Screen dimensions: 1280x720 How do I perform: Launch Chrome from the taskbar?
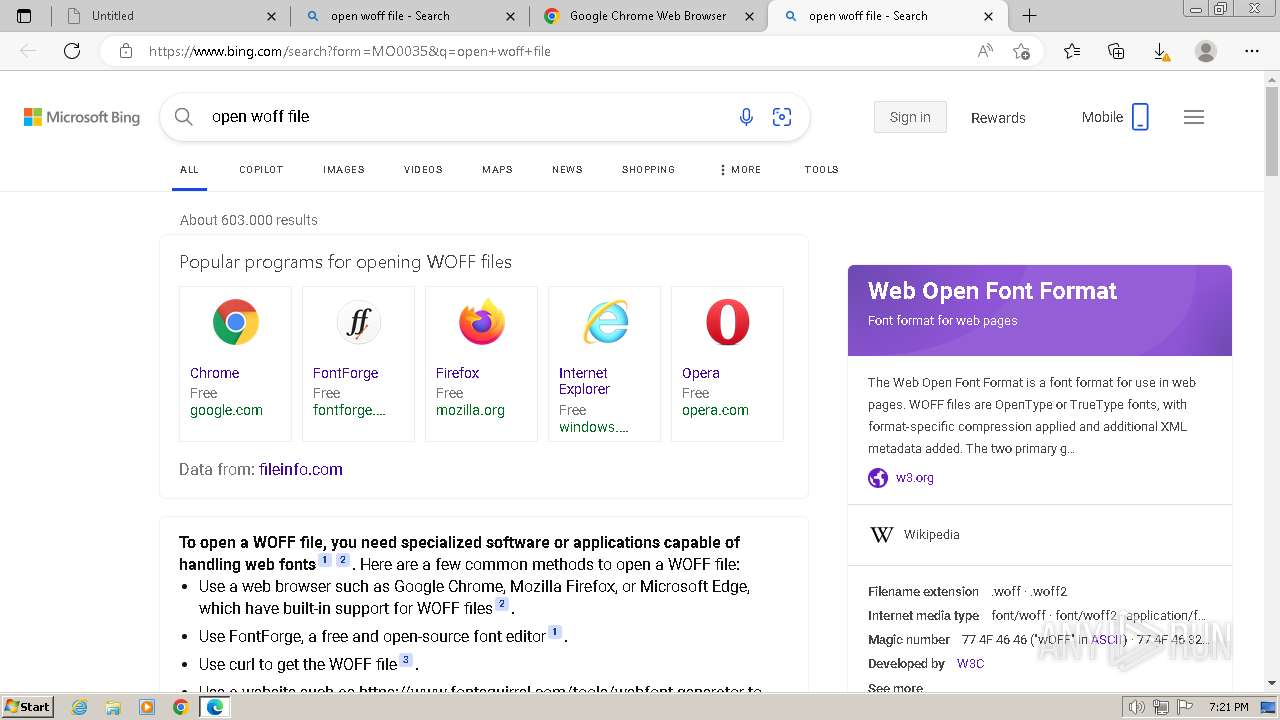pos(180,707)
